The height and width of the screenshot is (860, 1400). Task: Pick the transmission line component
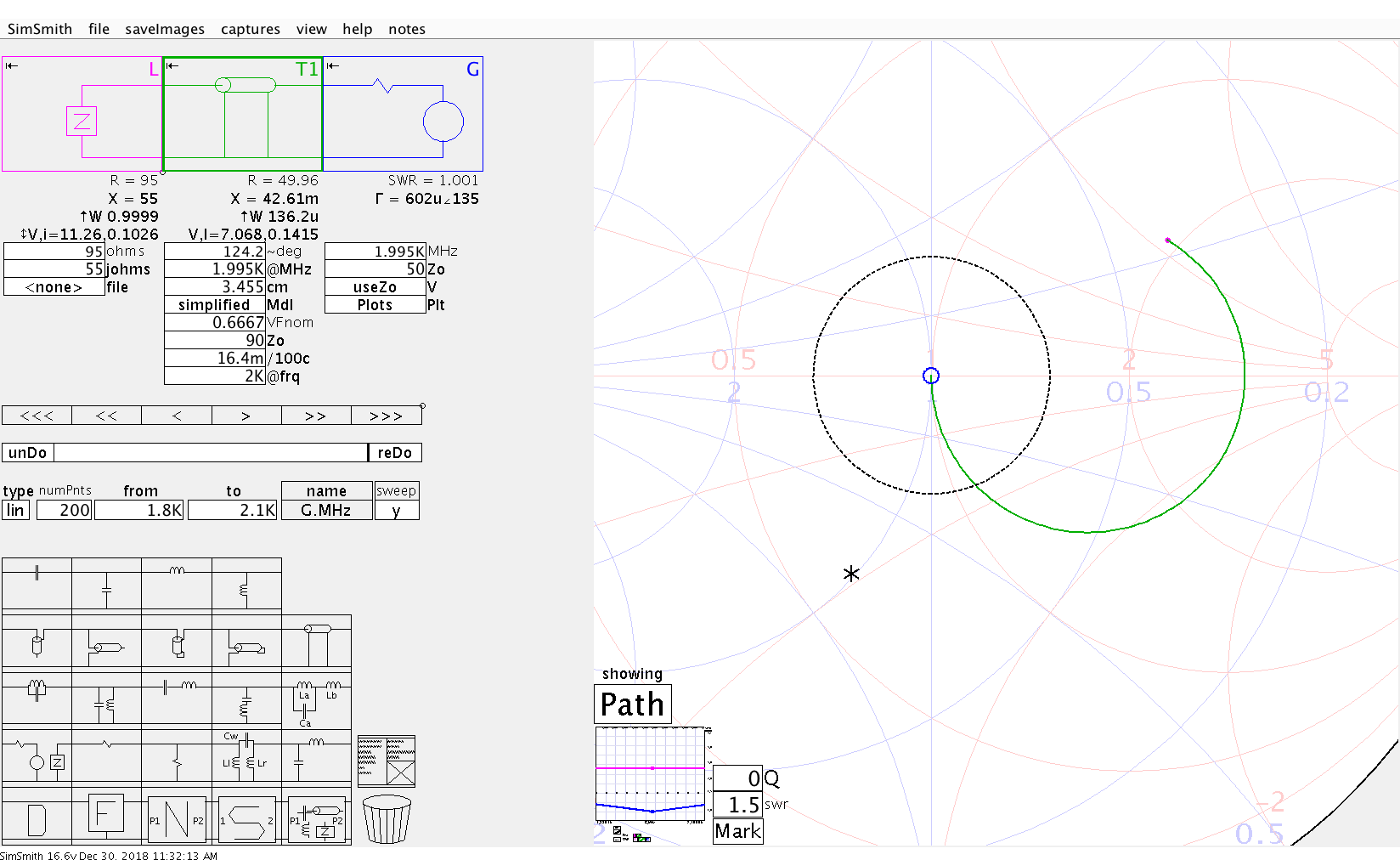tap(316, 642)
